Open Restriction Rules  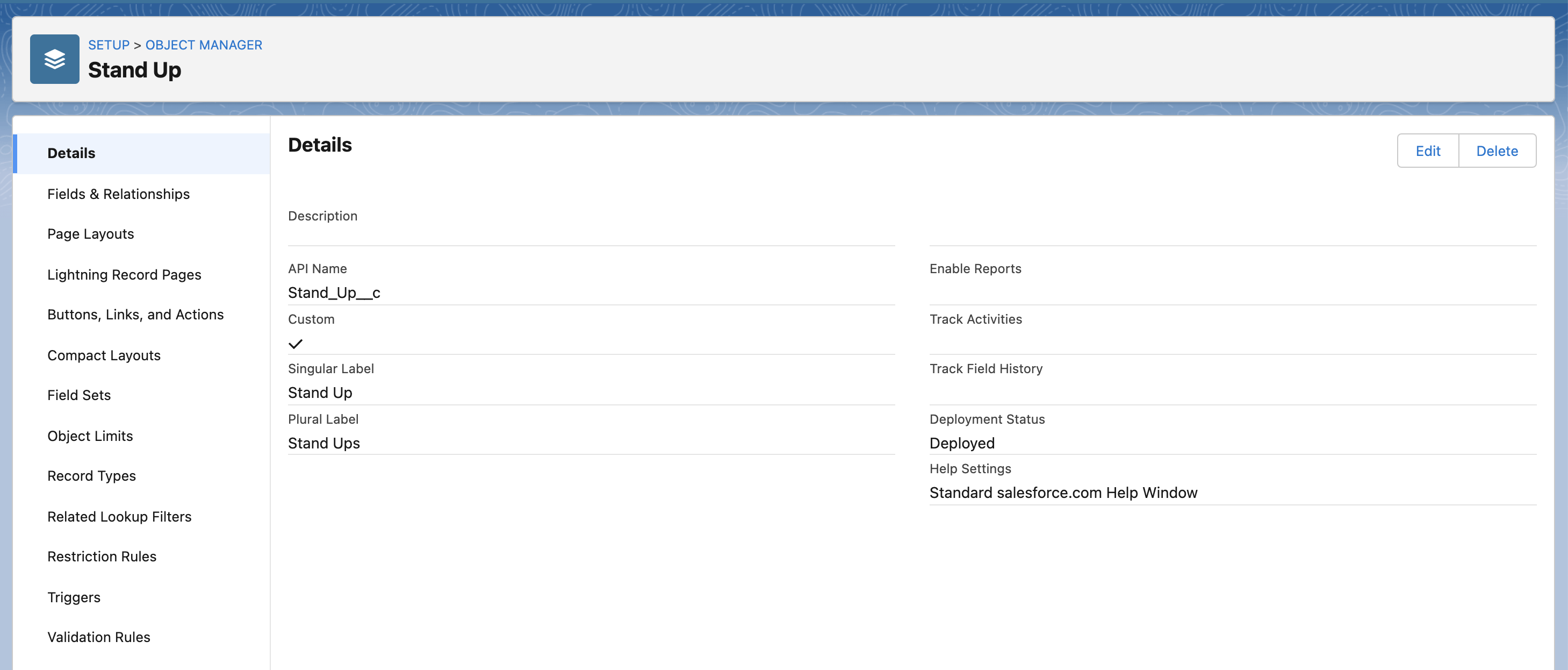[x=101, y=556]
